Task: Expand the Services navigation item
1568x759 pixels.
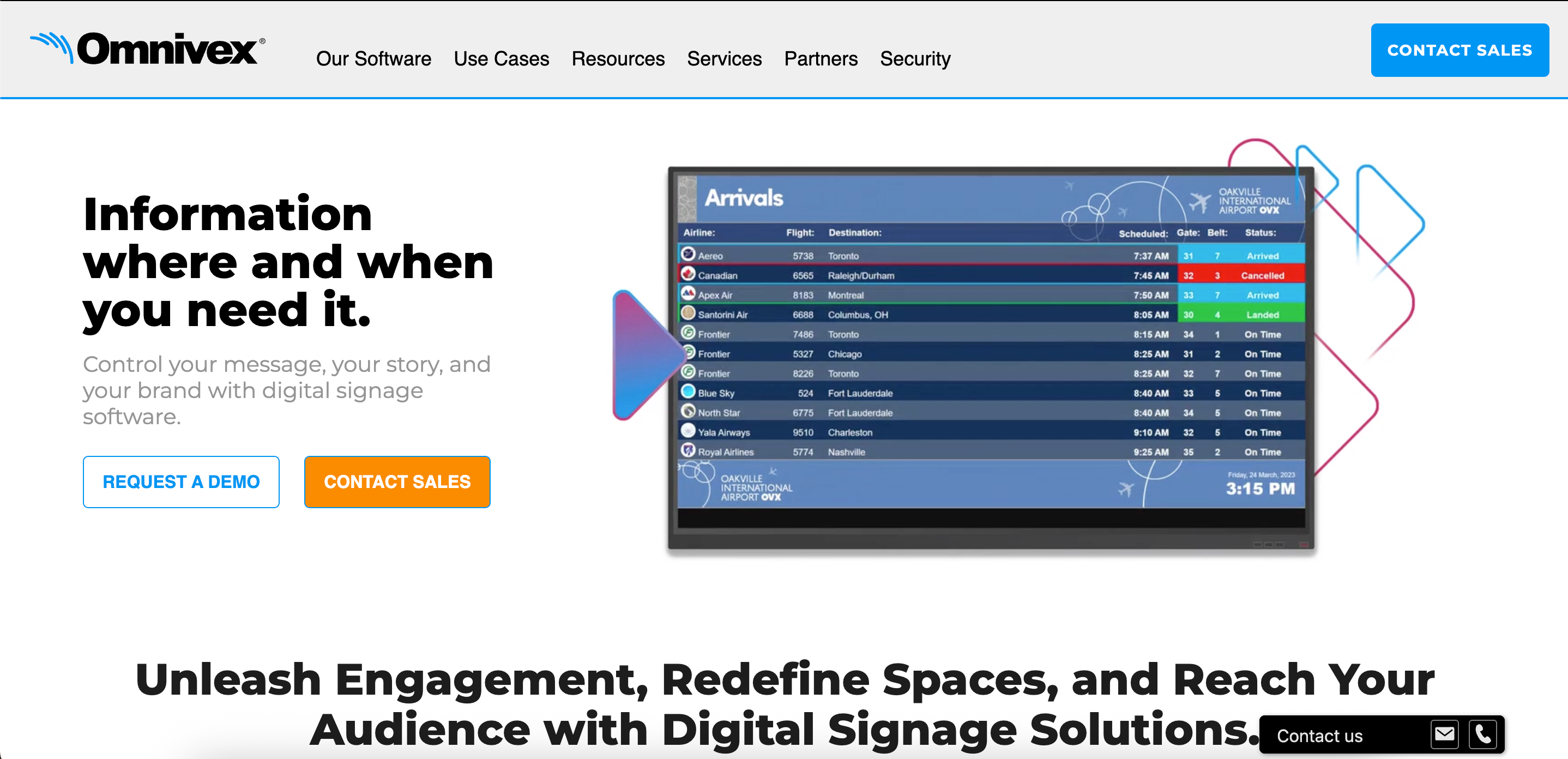Action: click(x=725, y=58)
